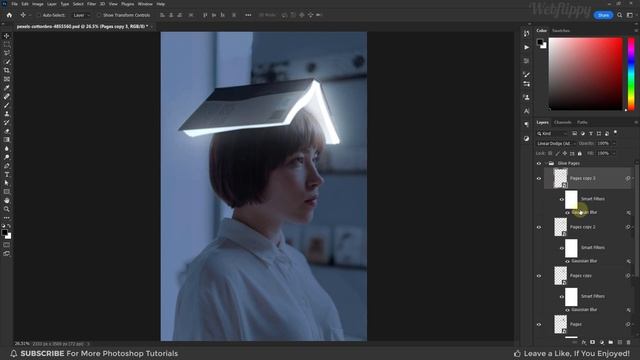
Task: Open the Help menu
Action: [161, 4]
